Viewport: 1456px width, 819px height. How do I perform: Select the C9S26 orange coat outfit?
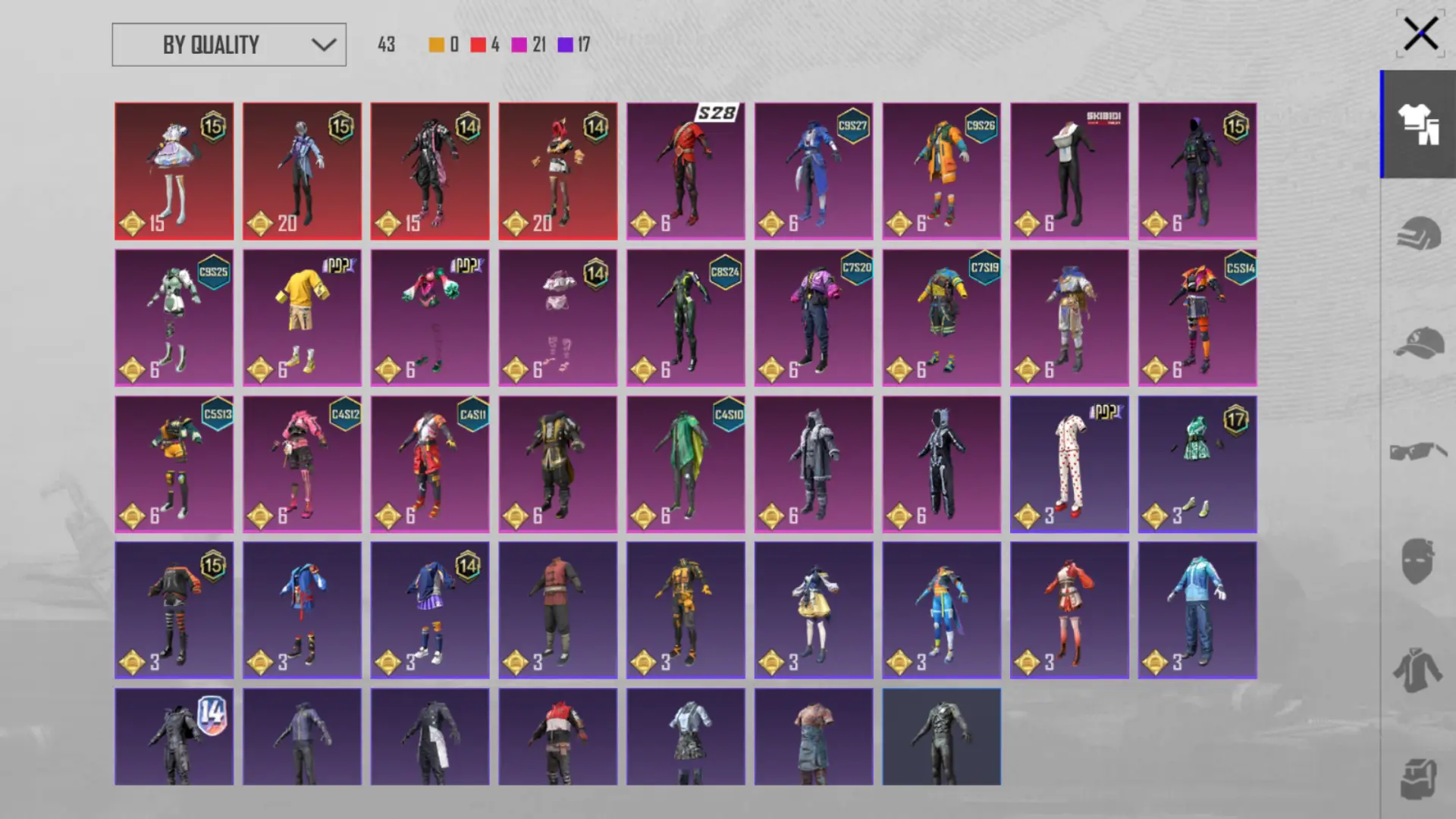tap(941, 171)
